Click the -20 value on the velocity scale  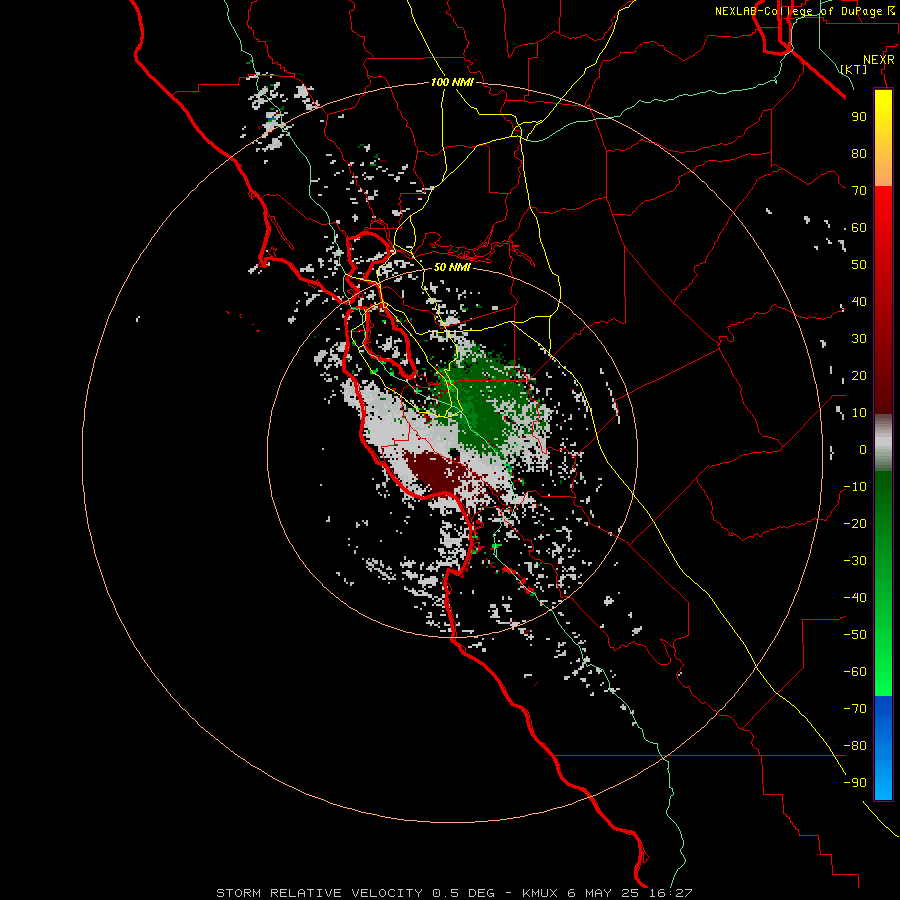855,523
